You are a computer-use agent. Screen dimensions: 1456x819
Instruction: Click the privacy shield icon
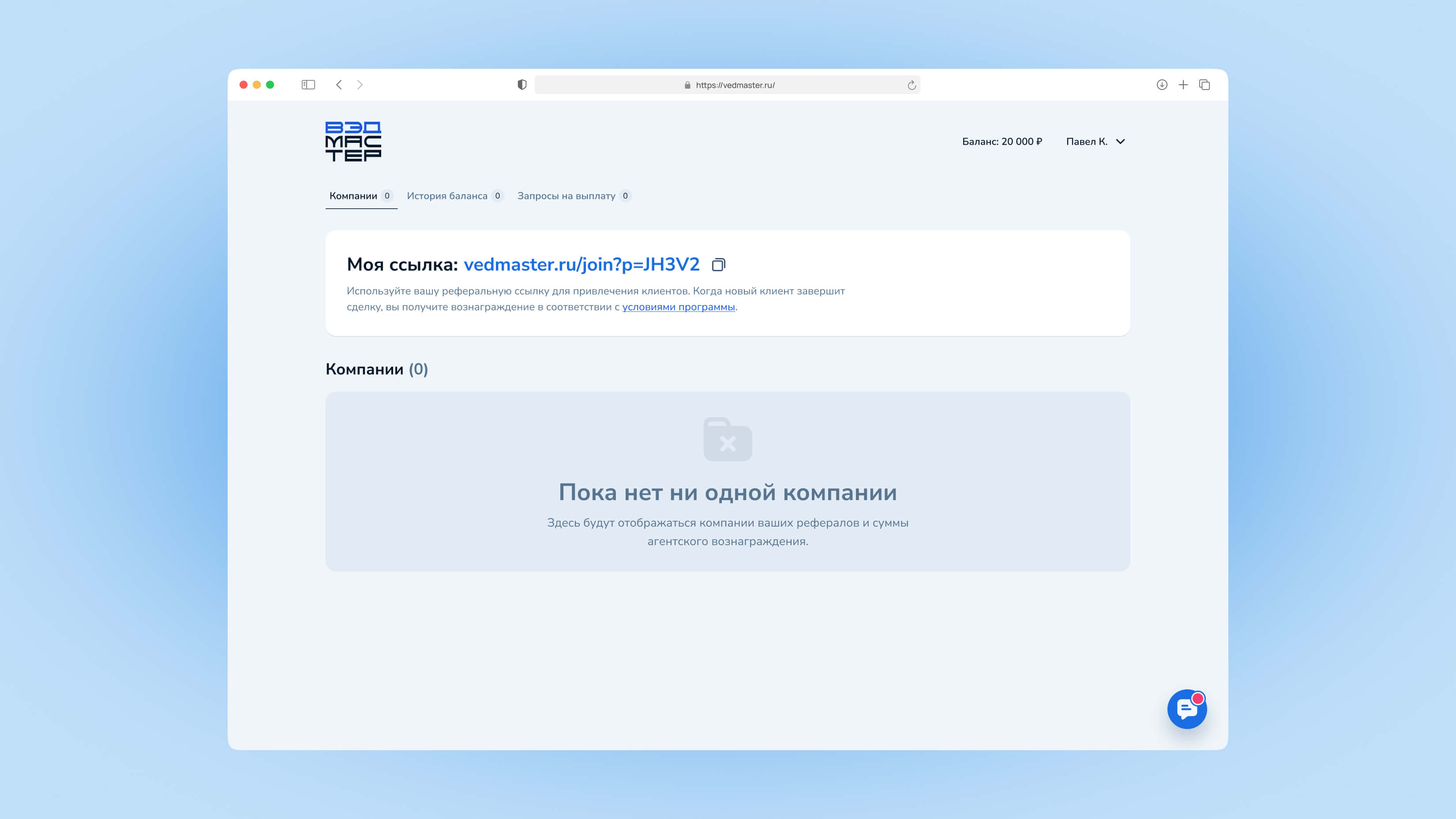(x=522, y=85)
